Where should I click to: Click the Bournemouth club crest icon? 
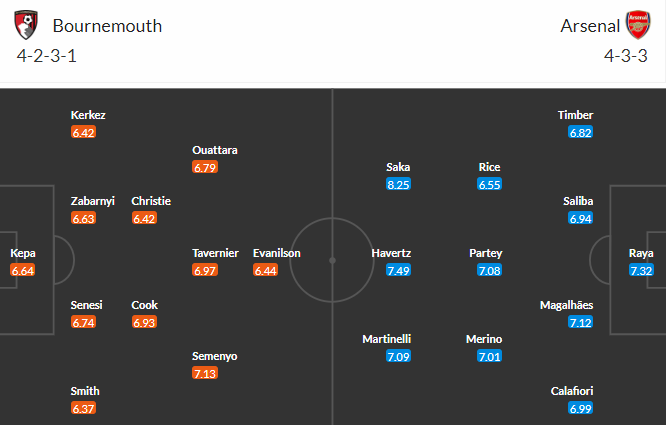(29, 24)
